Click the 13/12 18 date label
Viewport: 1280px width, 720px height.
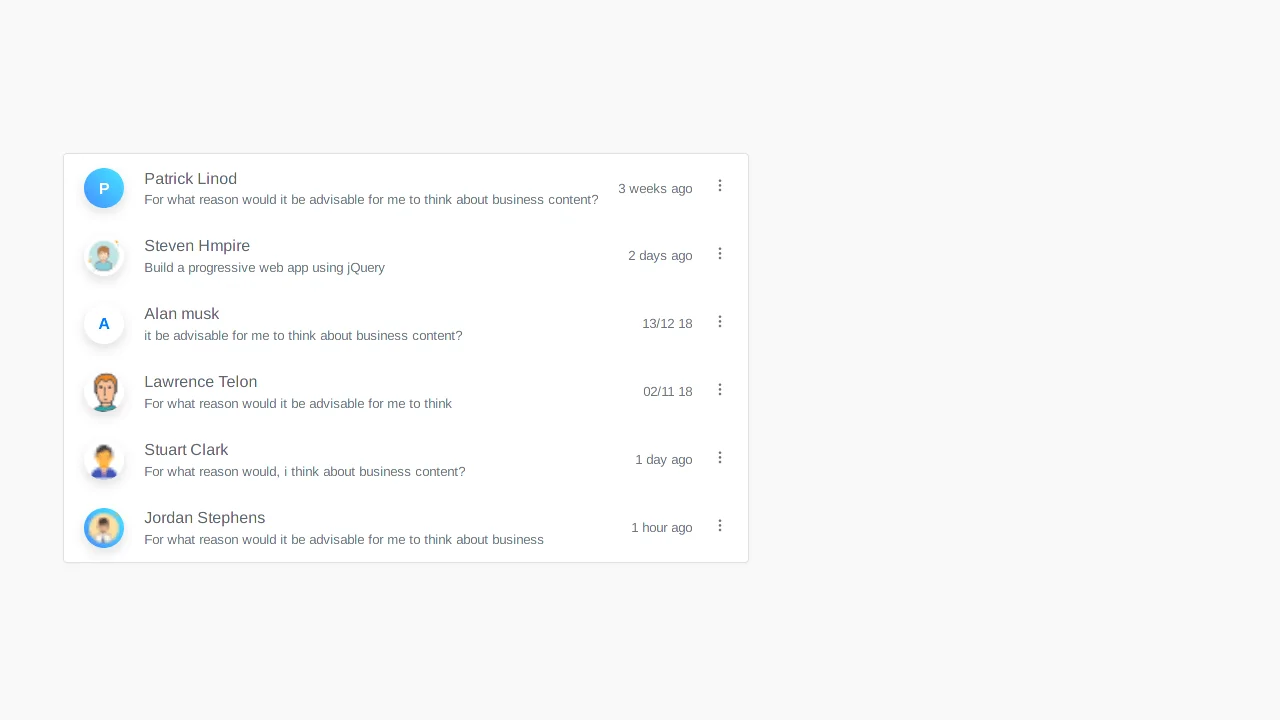(x=667, y=323)
